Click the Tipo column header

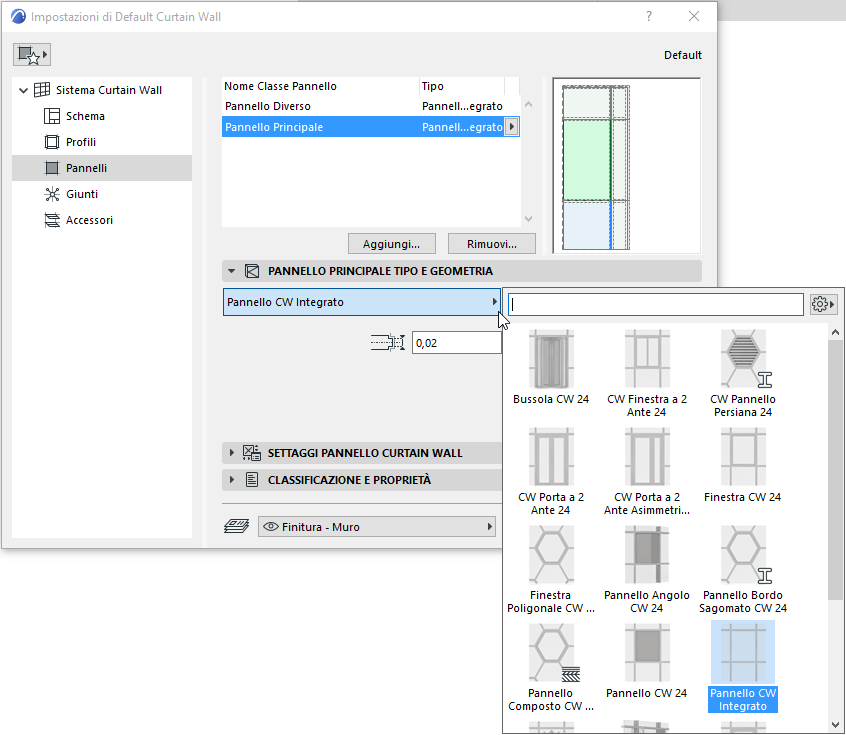tap(462, 86)
